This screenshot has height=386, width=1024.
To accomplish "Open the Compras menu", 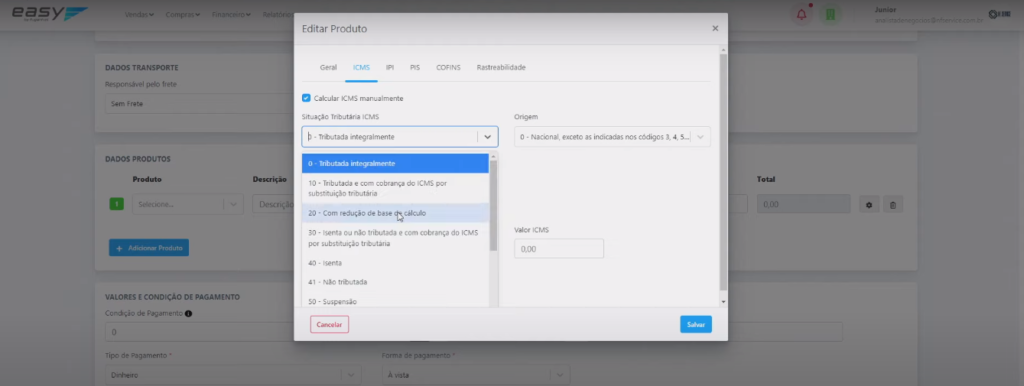I will [182, 14].
